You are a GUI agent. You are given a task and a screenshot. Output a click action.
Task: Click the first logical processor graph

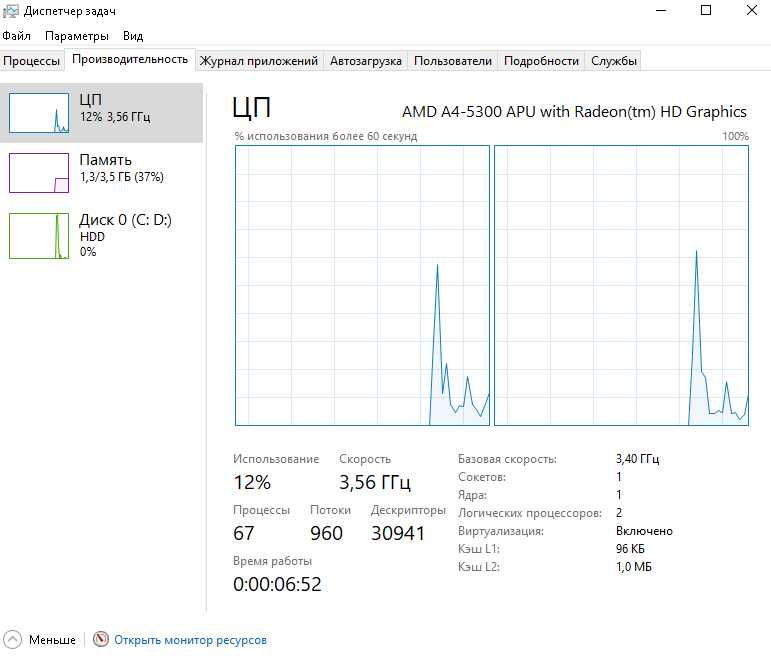click(x=362, y=285)
